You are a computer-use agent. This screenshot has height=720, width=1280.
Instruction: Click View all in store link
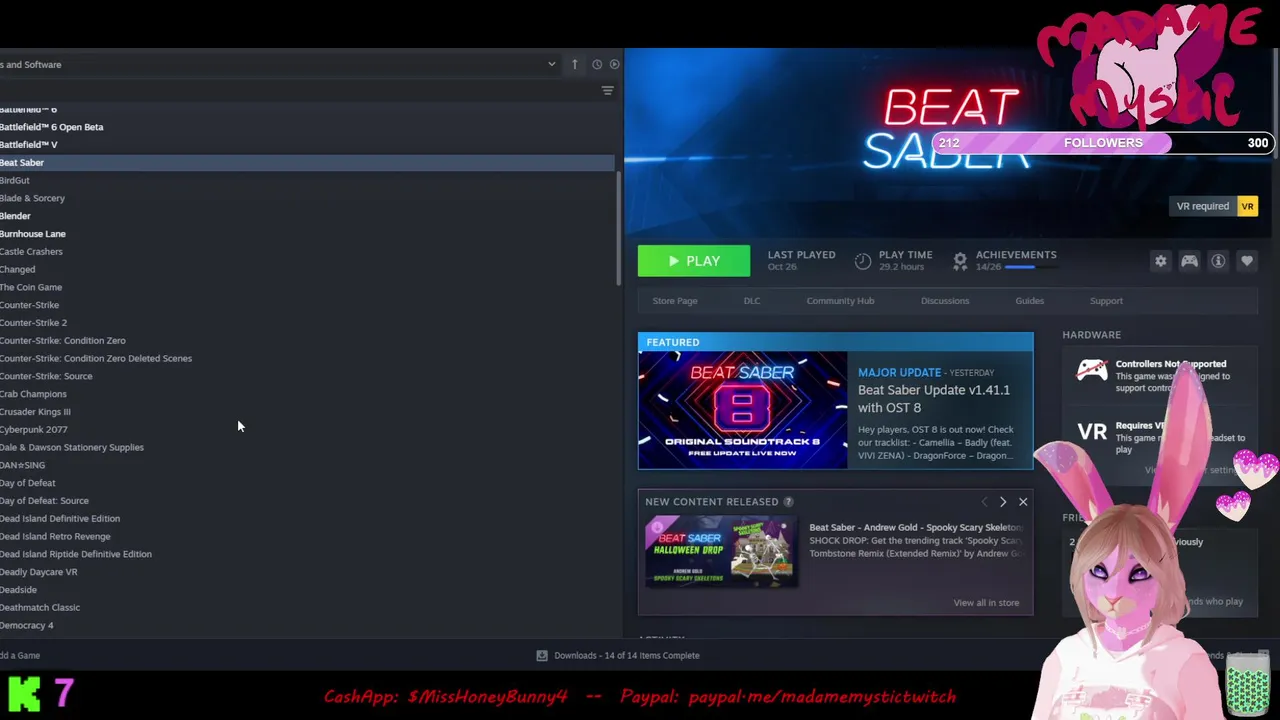986,603
